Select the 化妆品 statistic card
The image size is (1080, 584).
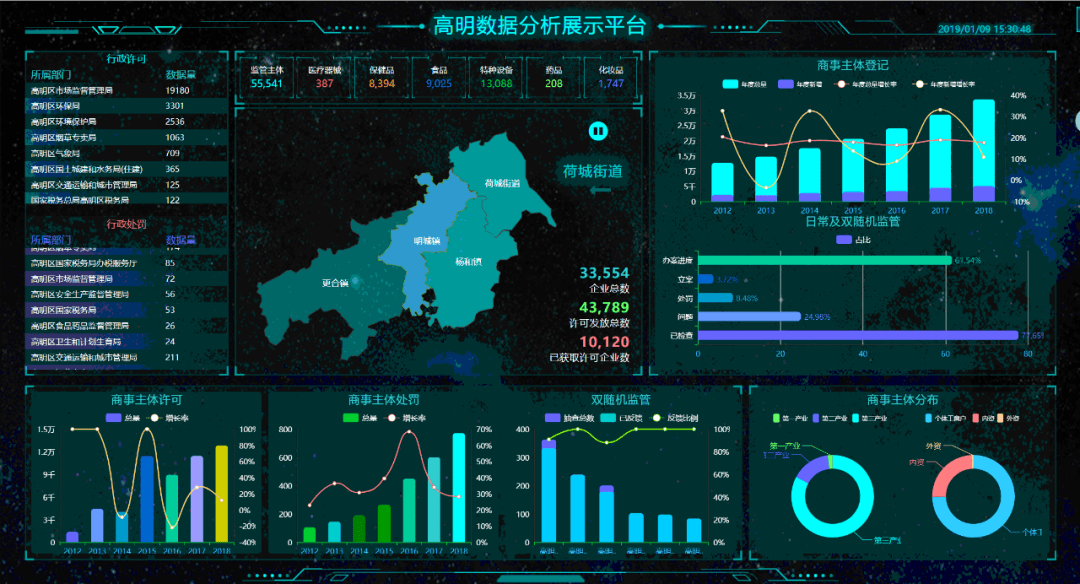611,77
